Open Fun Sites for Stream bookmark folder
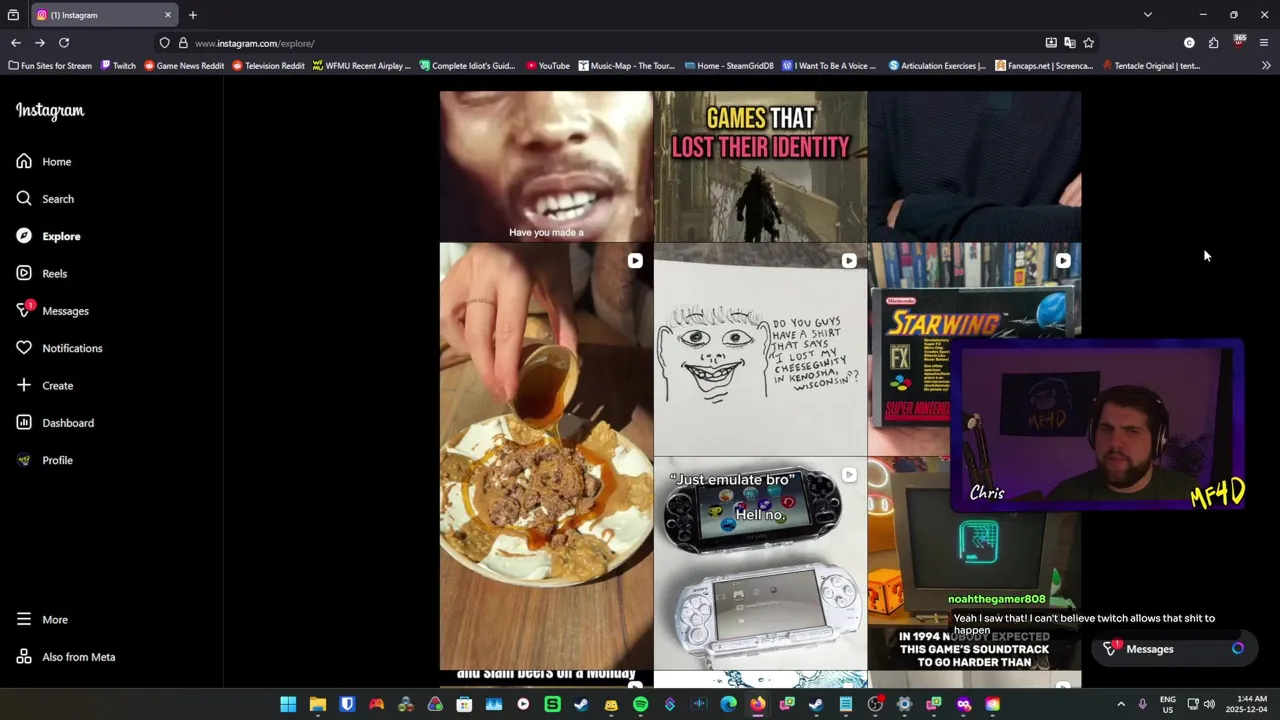This screenshot has width=1280, height=720. [x=50, y=66]
